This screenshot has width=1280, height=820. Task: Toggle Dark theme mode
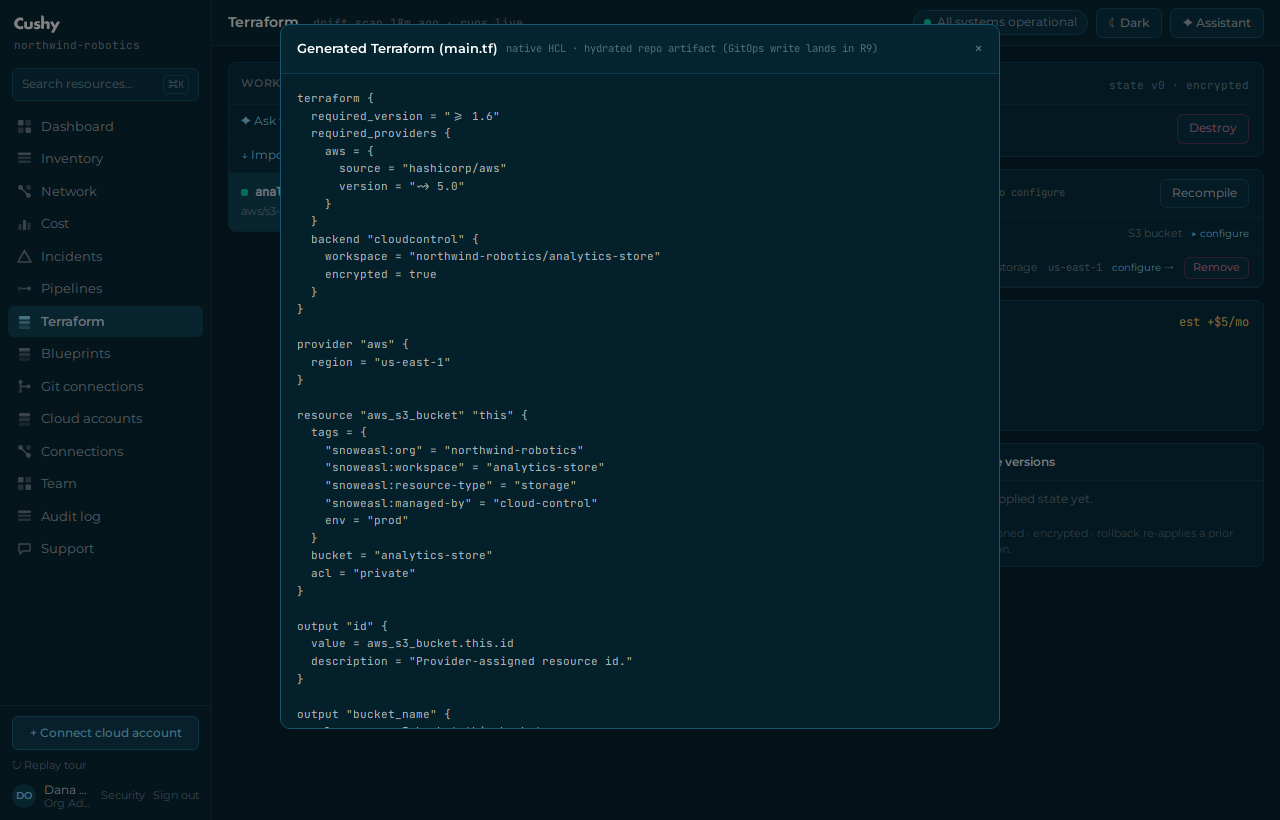(x=1129, y=23)
